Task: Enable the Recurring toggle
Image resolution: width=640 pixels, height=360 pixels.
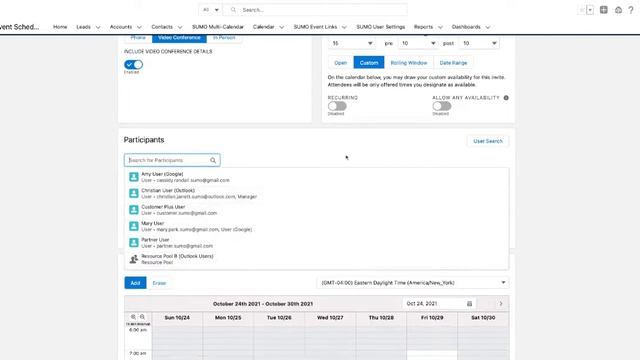Action: click(x=337, y=106)
